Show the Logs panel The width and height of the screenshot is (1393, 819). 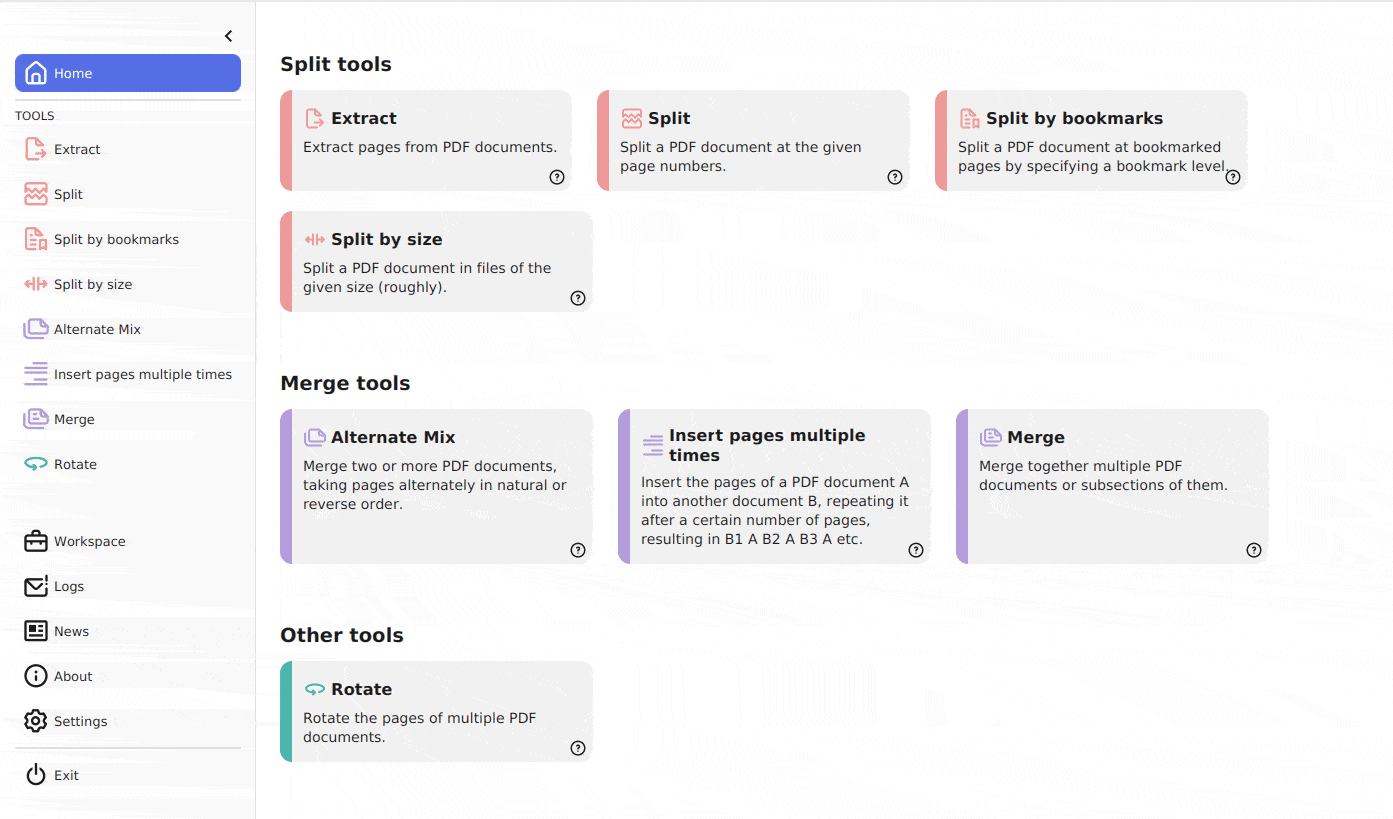click(128, 586)
